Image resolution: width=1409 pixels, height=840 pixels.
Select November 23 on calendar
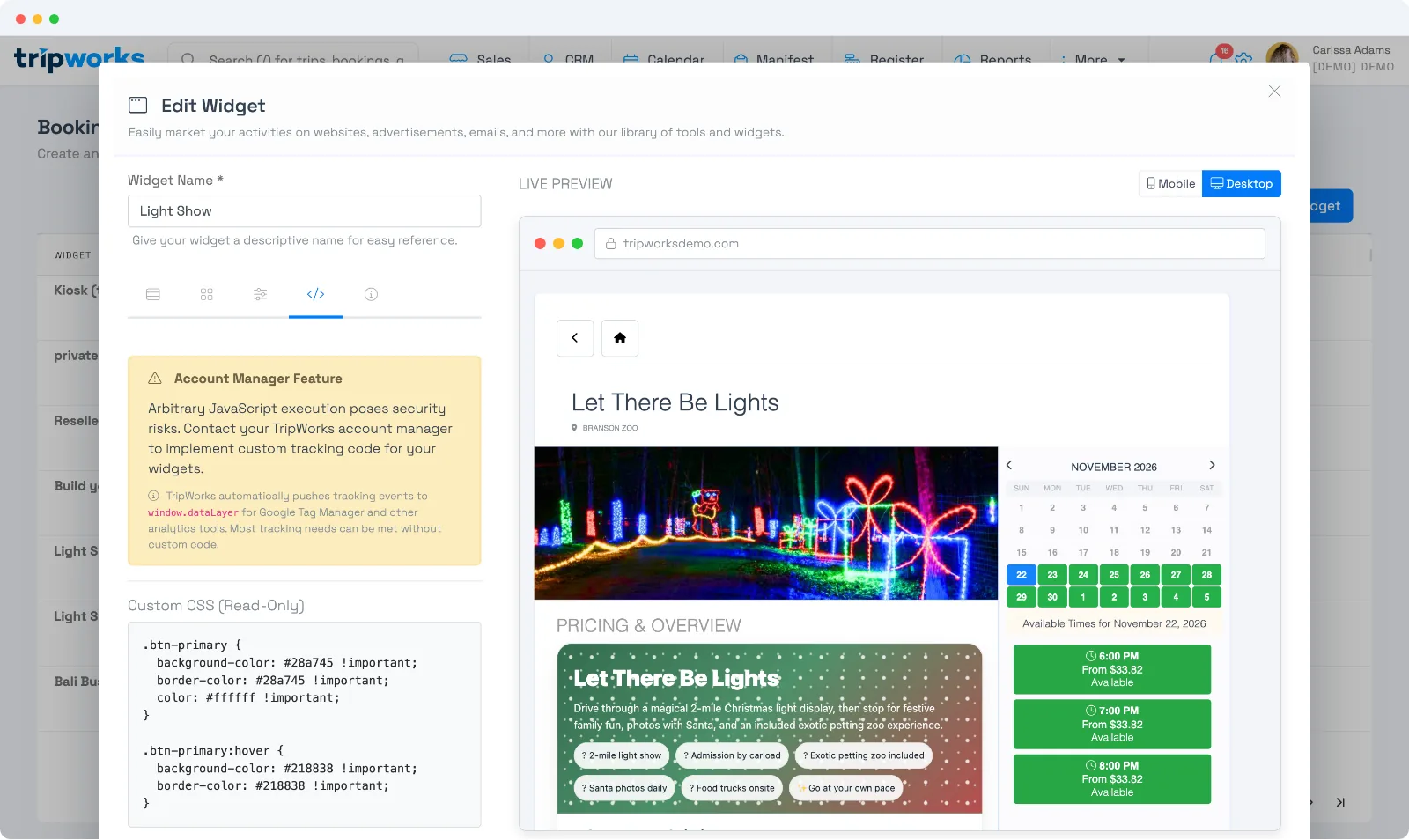1052,575
